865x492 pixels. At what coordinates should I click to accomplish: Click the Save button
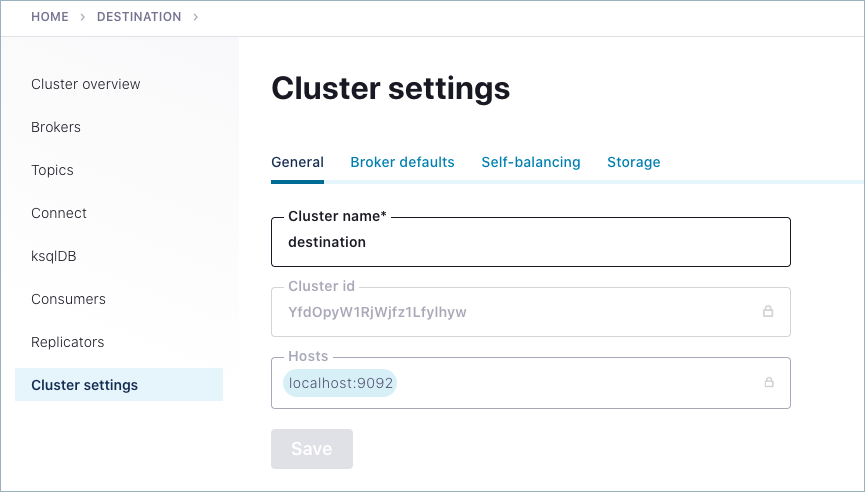click(312, 449)
